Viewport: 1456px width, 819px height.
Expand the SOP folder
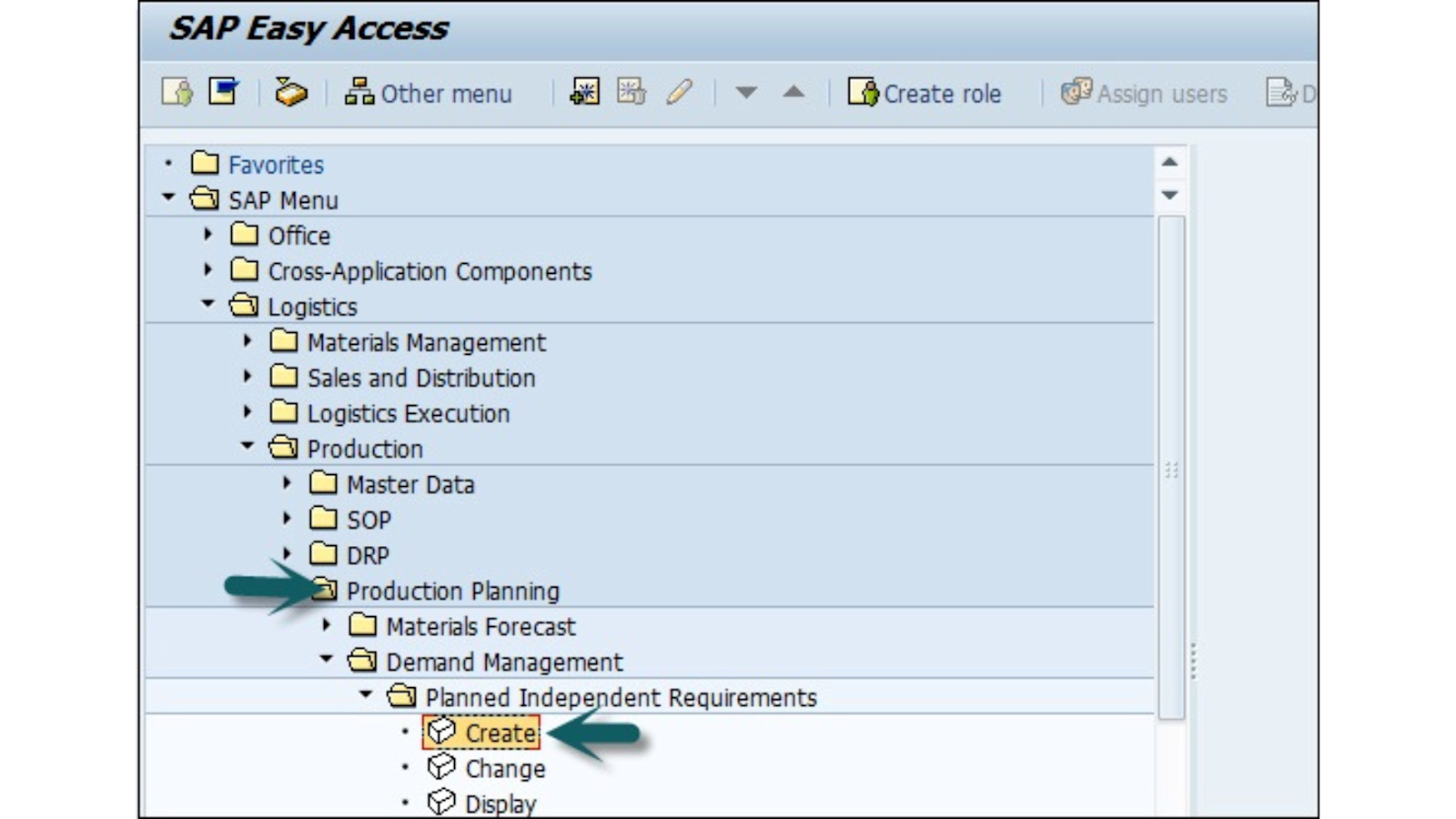coord(287,518)
